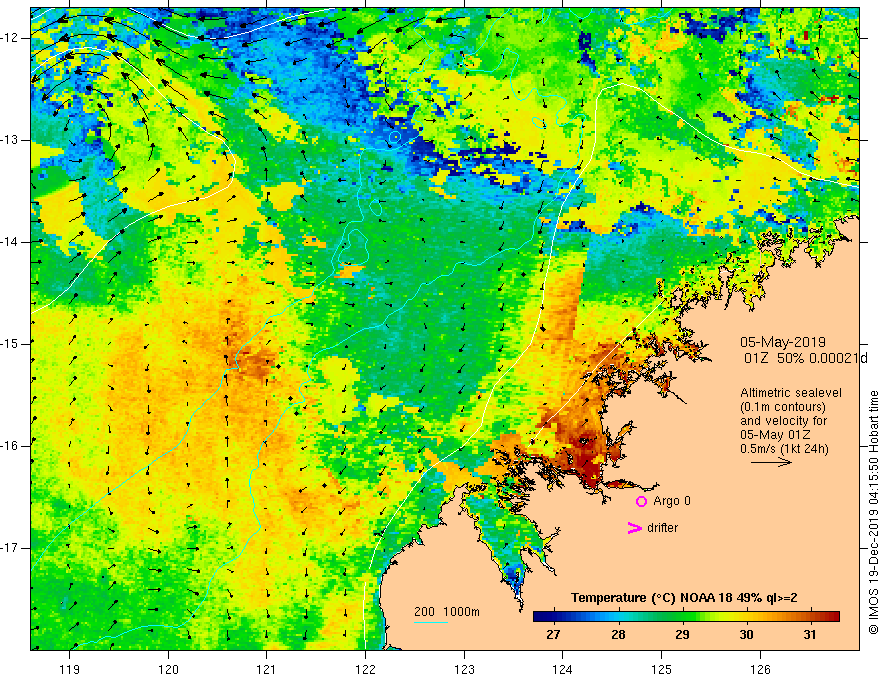Click the longitude 125 axis label
The width and height of the screenshot is (880, 680).
point(661,669)
